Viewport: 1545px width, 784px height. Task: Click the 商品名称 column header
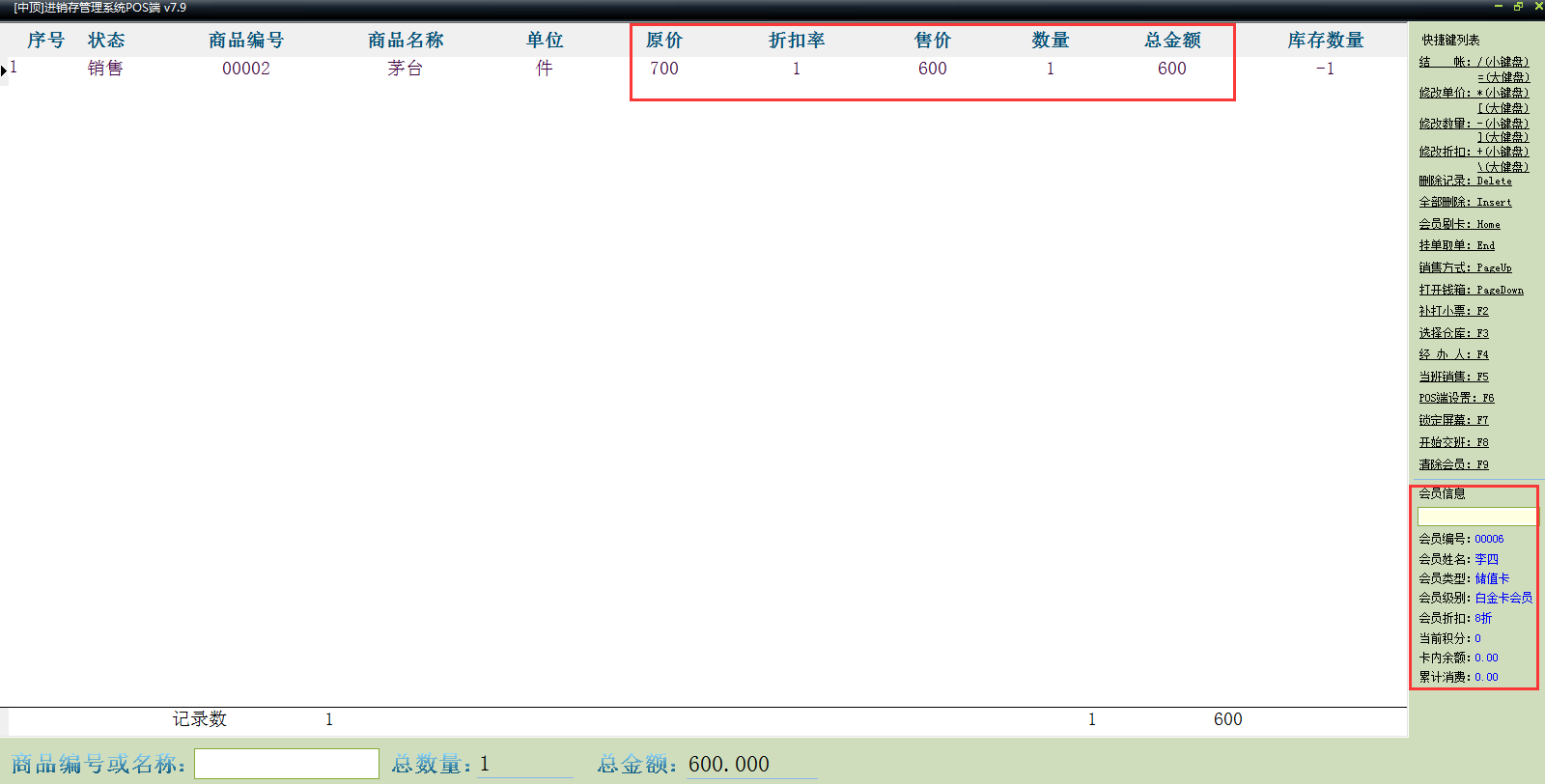[406, 40]
